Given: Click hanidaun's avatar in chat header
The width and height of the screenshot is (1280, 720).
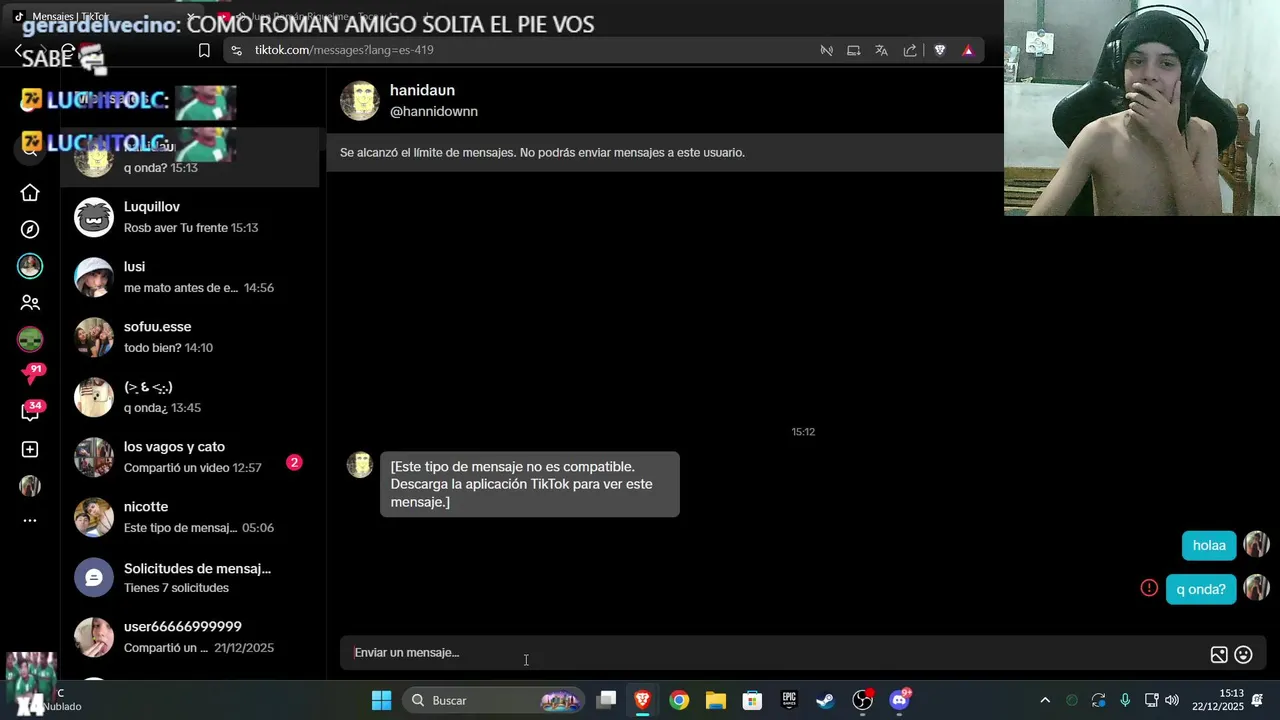Looking at the screenshot, I should (360, 101).
